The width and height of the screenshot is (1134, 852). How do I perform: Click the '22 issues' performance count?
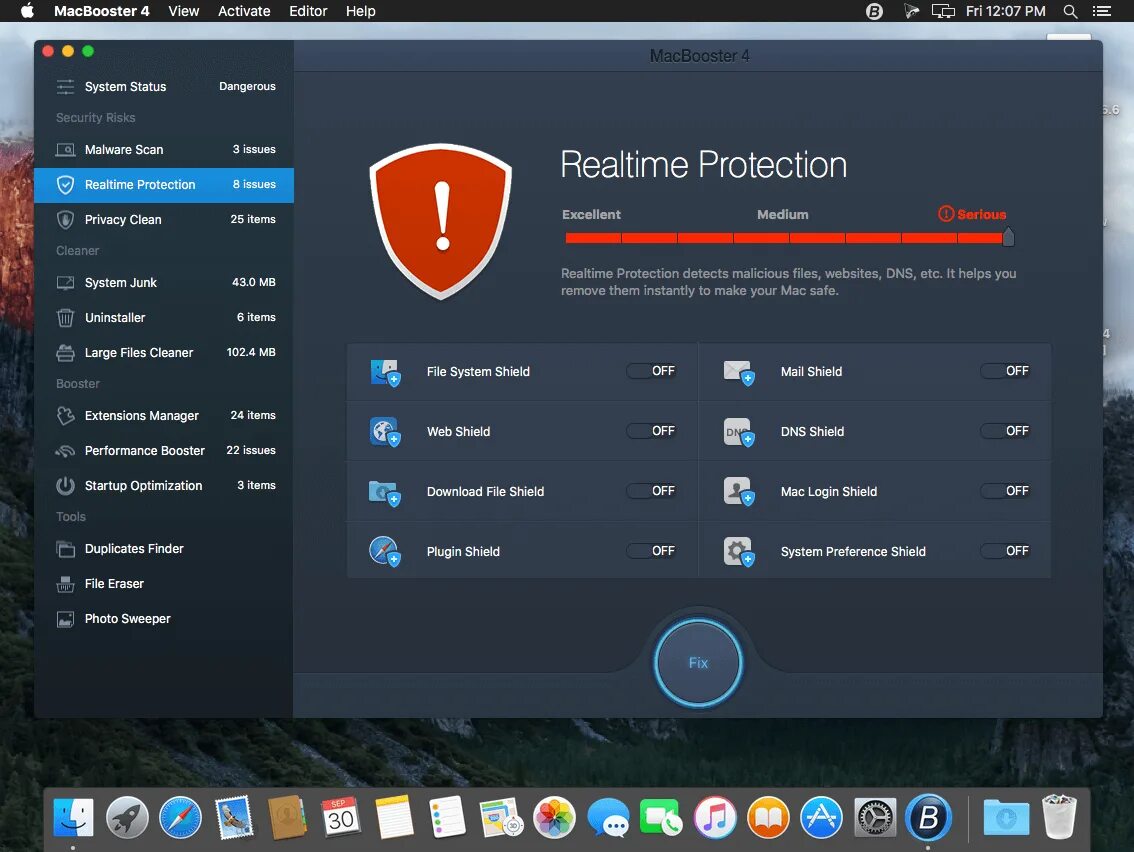coord(251,451)
